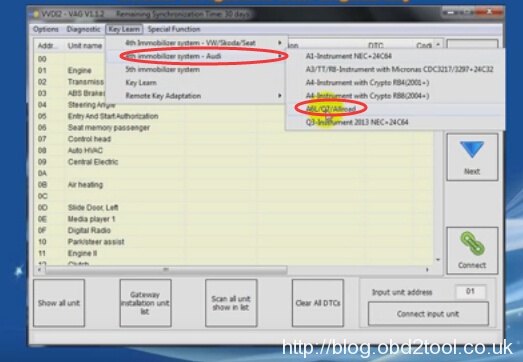Click the green chain Connect icon
The height and width of the screenshot is (362, 523).
[x=472, y=244]
